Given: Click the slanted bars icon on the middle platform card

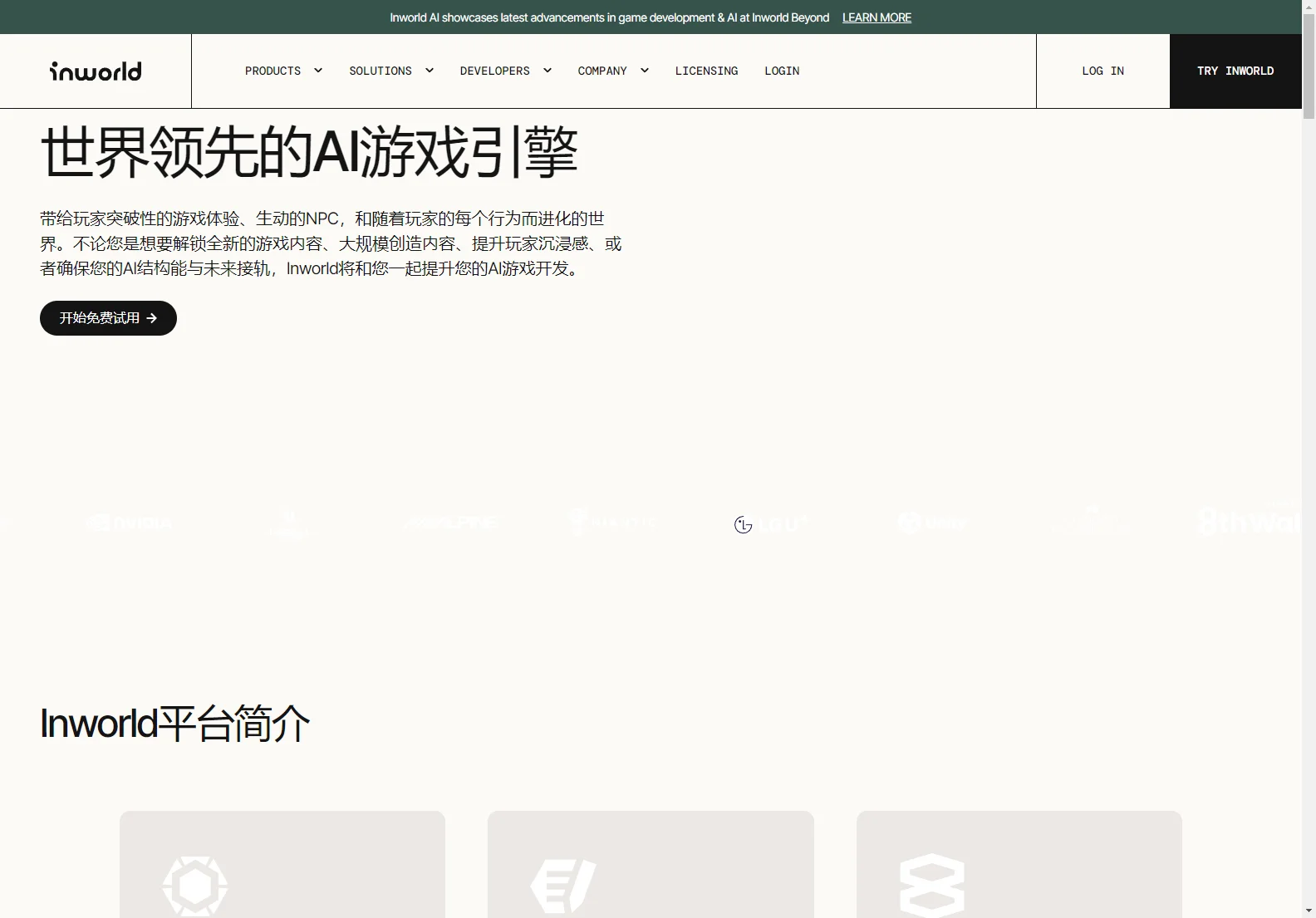Looking at the screenshot, I should pos(563,886).
